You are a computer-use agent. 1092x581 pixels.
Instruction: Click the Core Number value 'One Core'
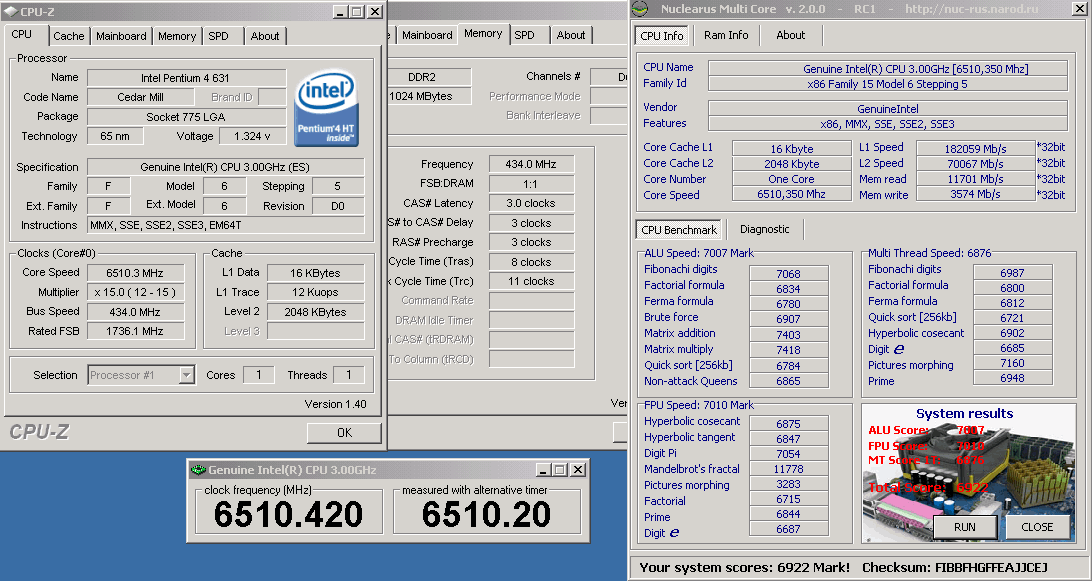tap(791, 179)
